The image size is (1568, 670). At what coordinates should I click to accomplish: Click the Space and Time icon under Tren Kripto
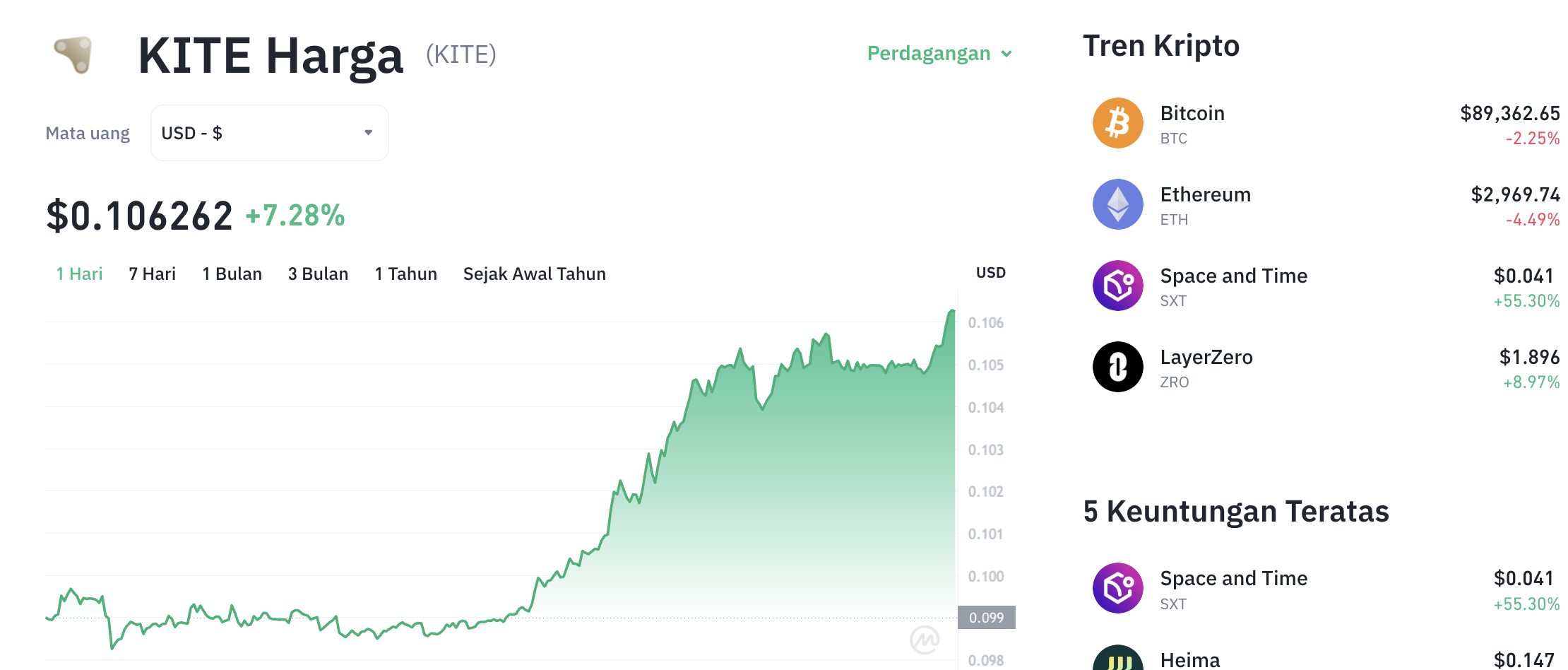[1117, 286]
